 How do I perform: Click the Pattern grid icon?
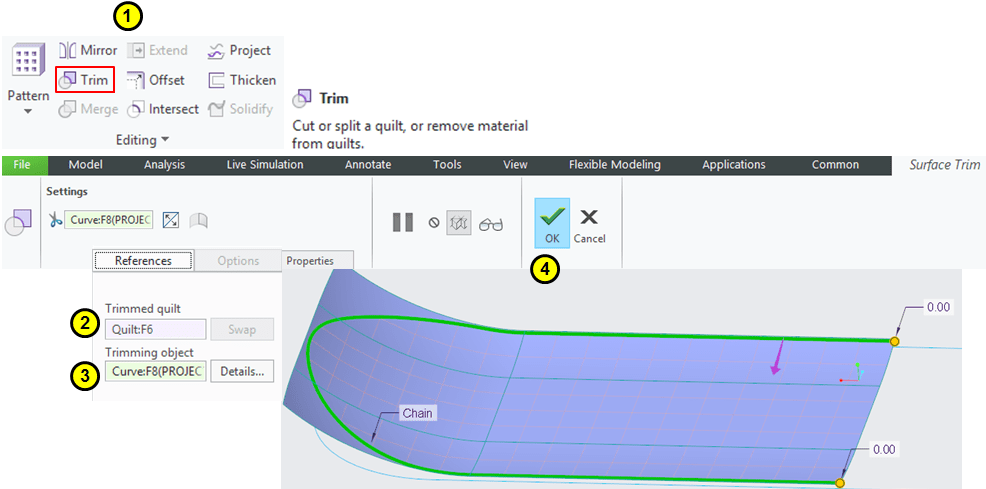[28, 62]
